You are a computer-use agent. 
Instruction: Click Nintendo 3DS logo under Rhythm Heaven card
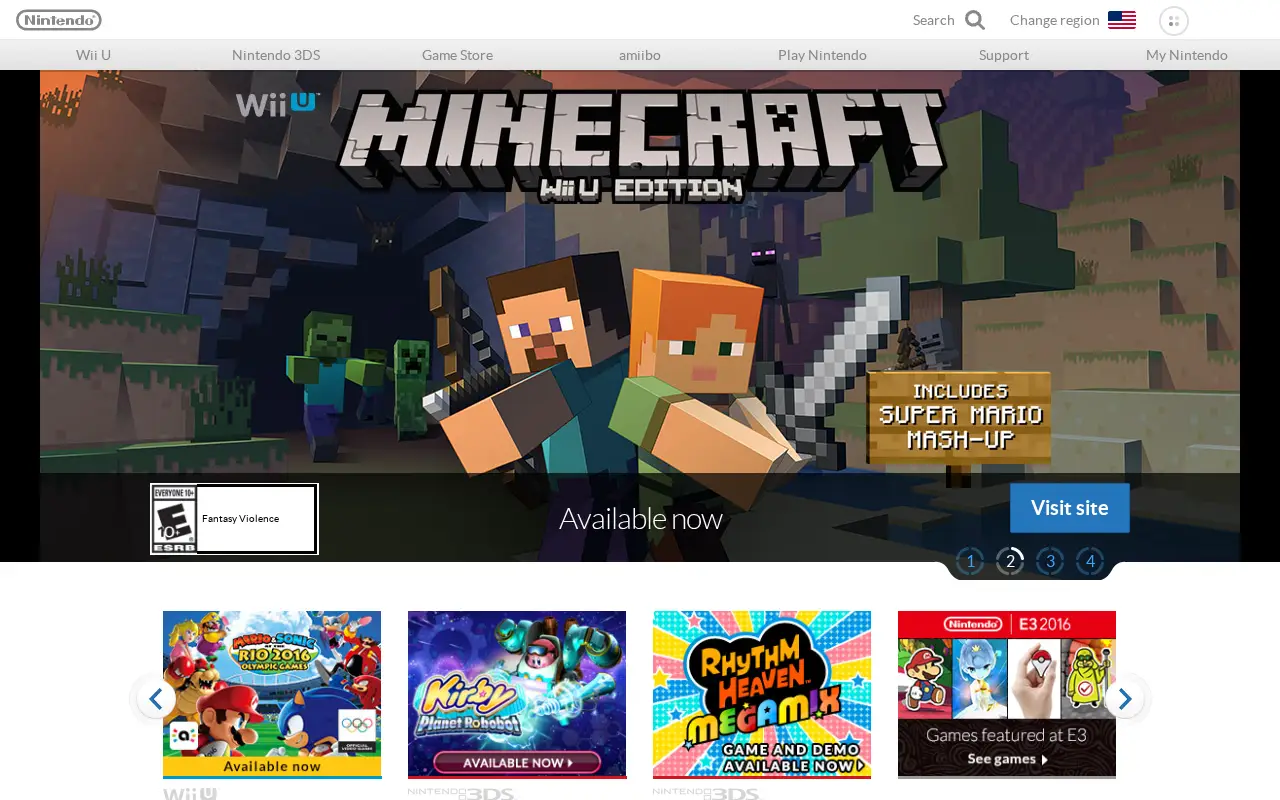[x=707, y=794]
